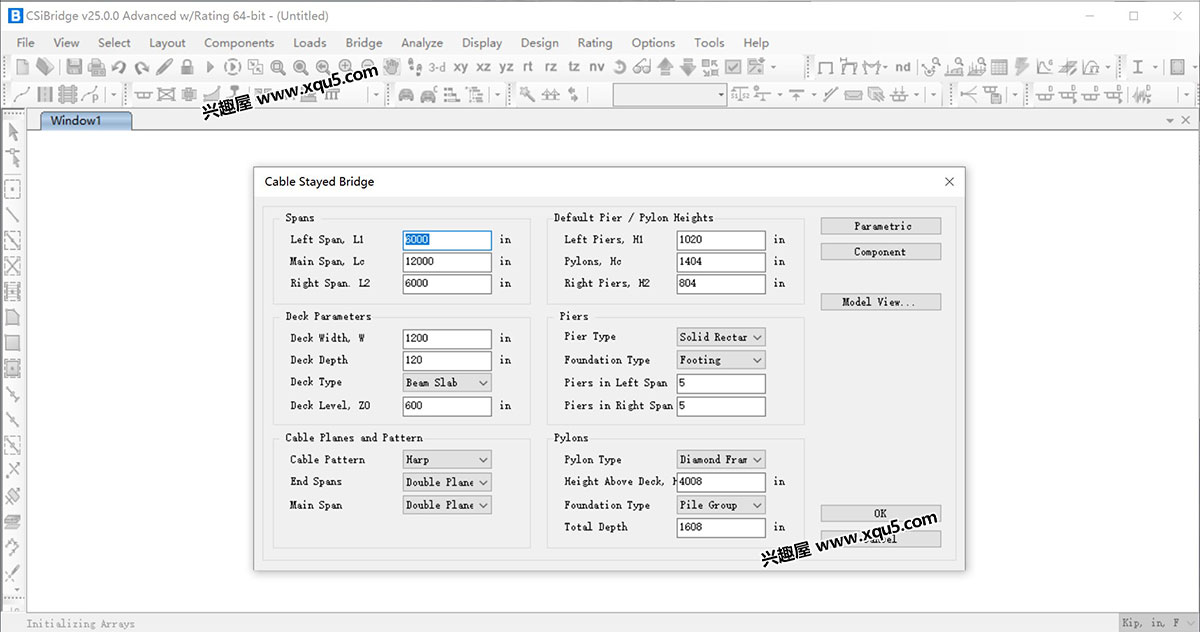Open the End Spans cable plane dropdown
The width and height of the screenshot is (1200, 632).
click(x=447, y=482)
